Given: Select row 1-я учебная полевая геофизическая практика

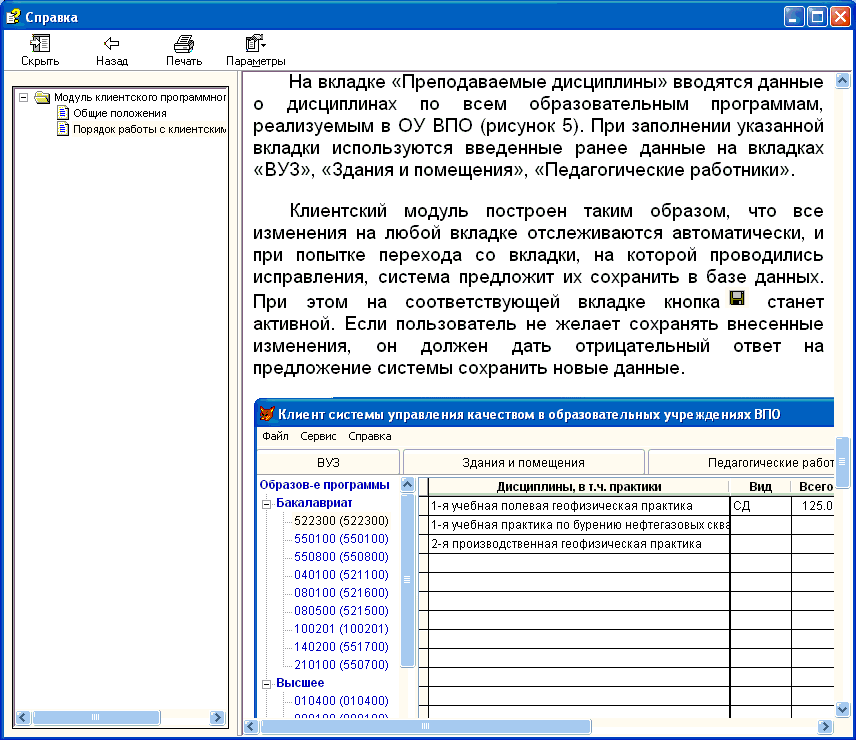Looking at the screenshot, I should pos(579,506).
